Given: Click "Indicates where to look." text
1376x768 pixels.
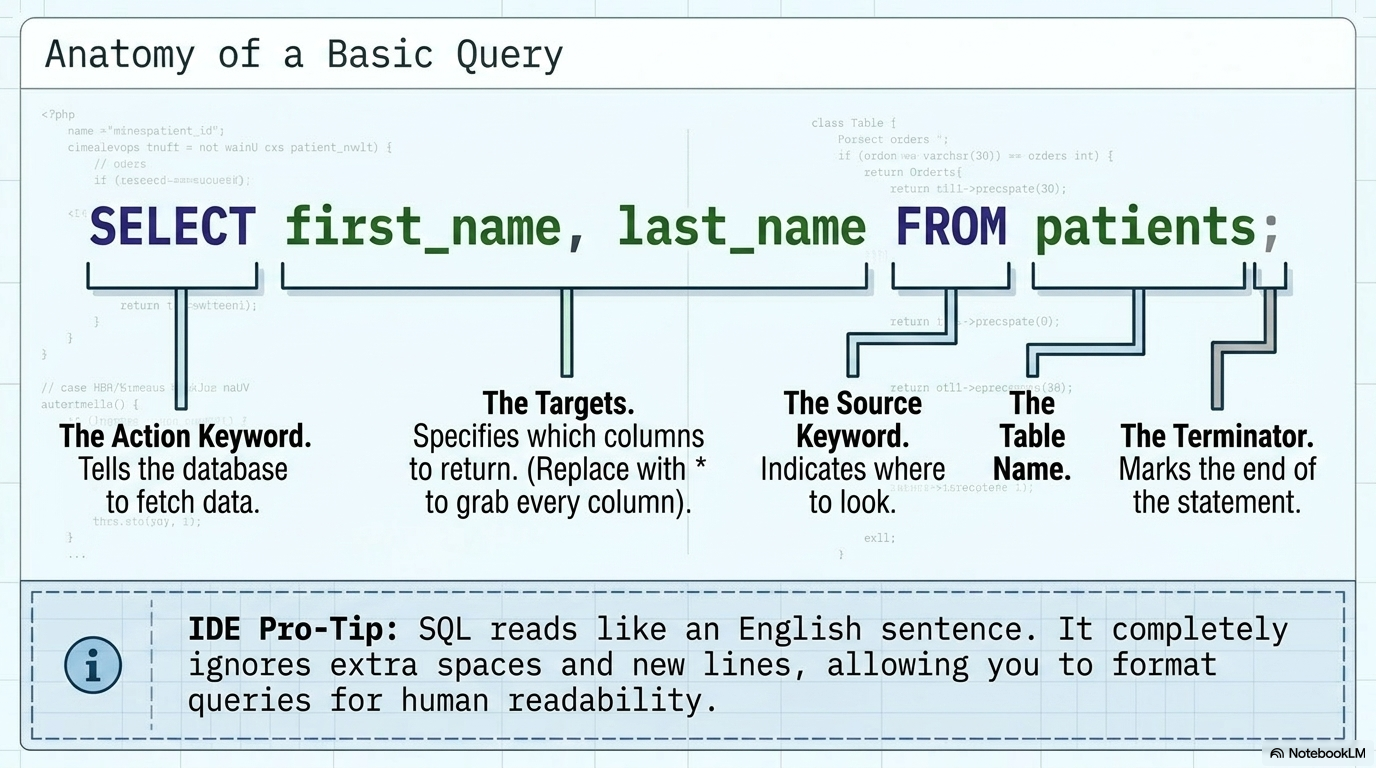Looking at the screenshot, I should click(852, 485).
